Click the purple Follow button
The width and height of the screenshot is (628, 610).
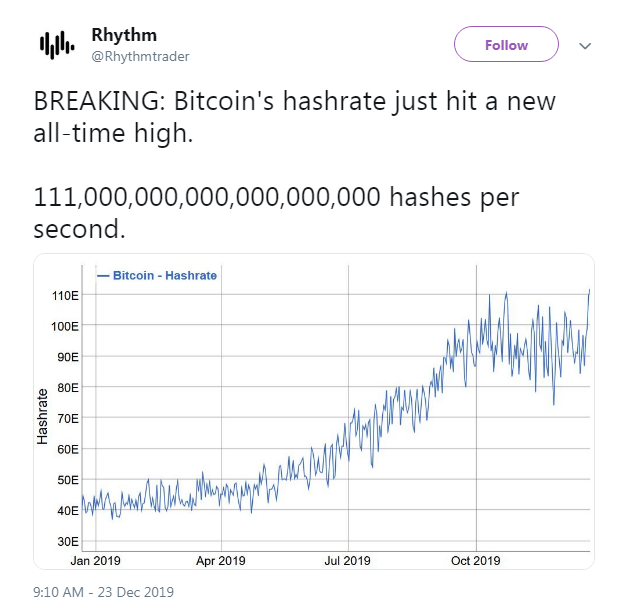point(506,45)
